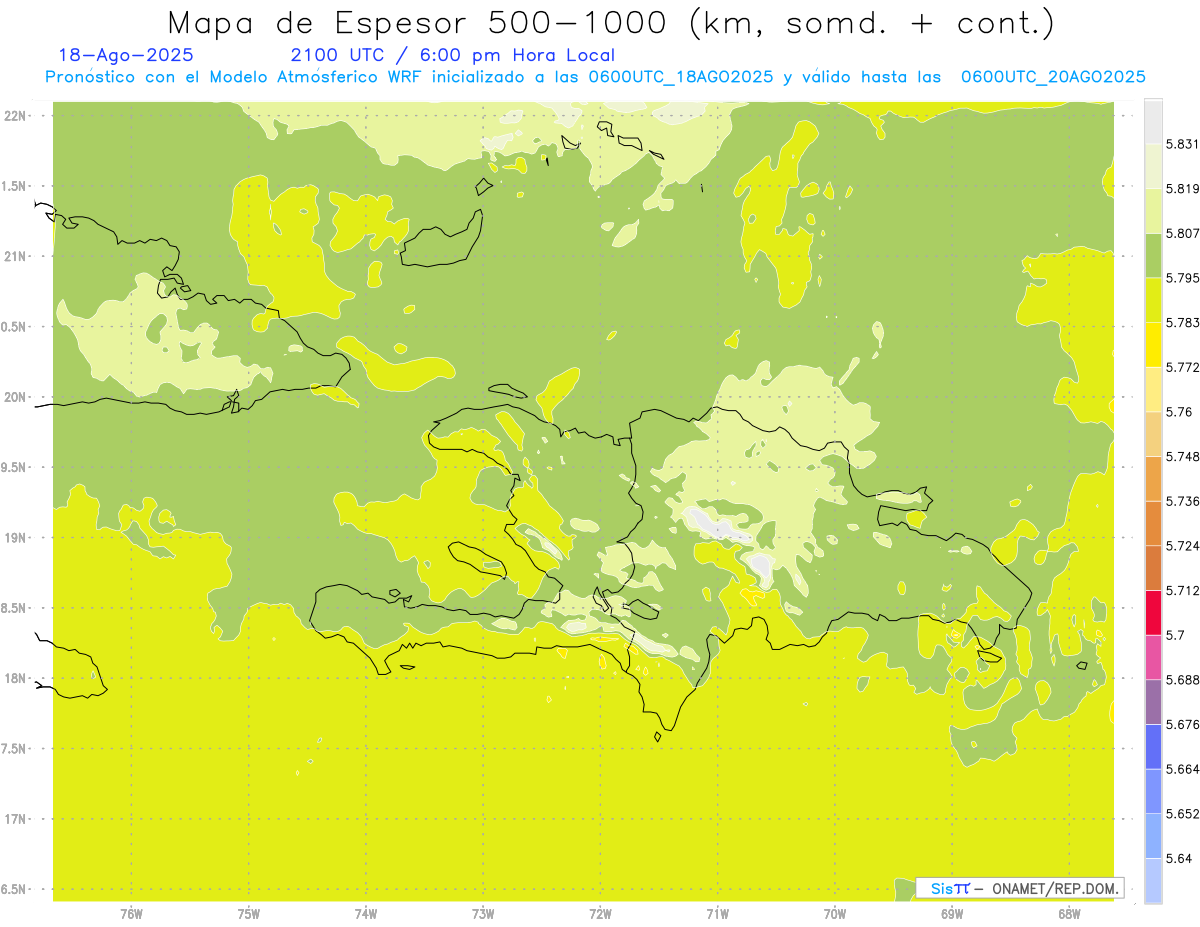Select the medium green legend swatch below 5.807
The width and height of the screenshot is (1200, 927).
click(x=1153, y=255)
